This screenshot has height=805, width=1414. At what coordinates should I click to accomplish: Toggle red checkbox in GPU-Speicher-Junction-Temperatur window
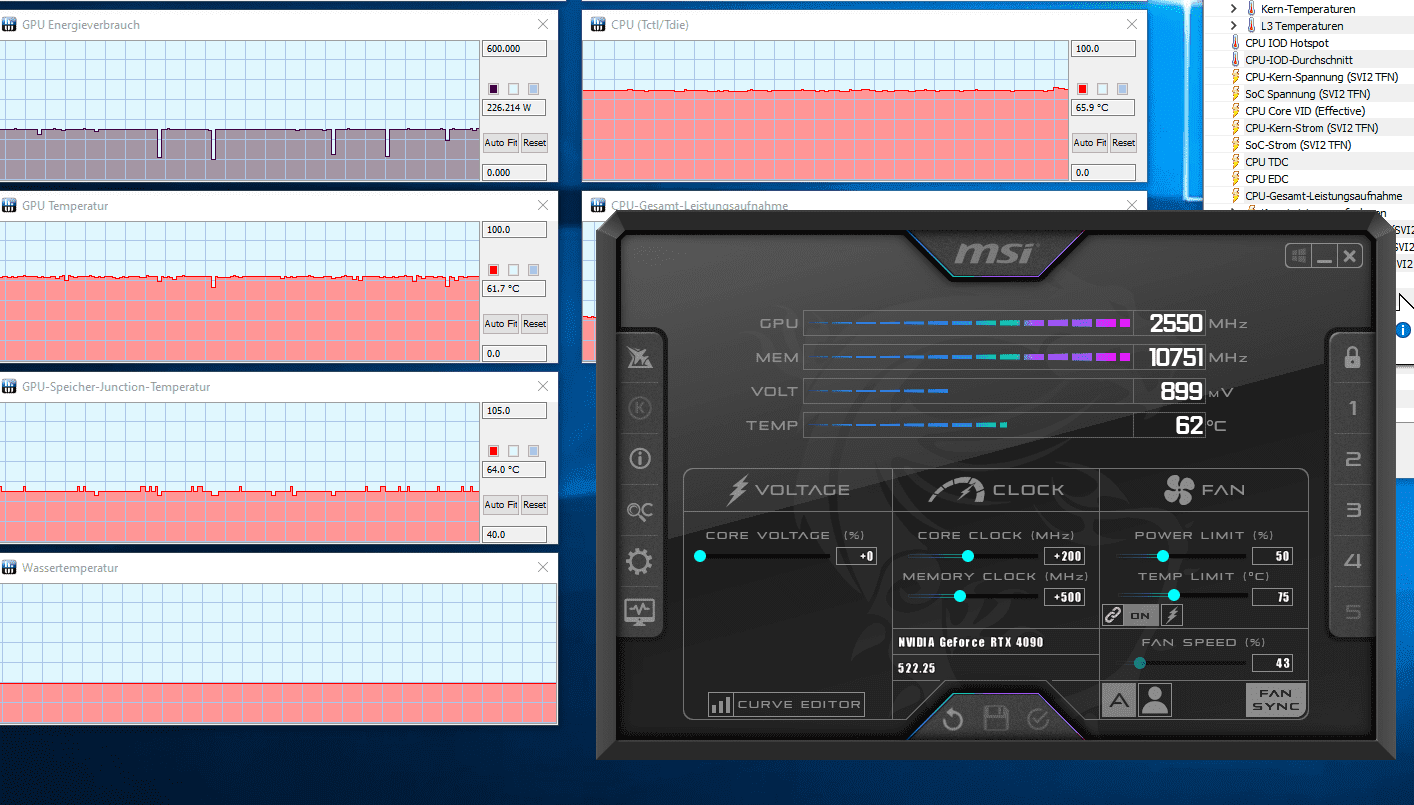pos(493,451)
